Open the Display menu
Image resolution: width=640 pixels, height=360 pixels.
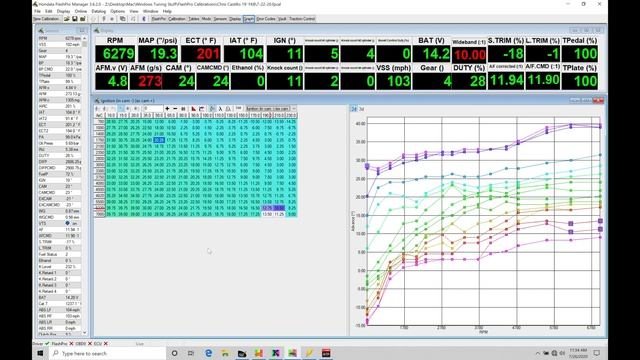click(x=63, y=11)
